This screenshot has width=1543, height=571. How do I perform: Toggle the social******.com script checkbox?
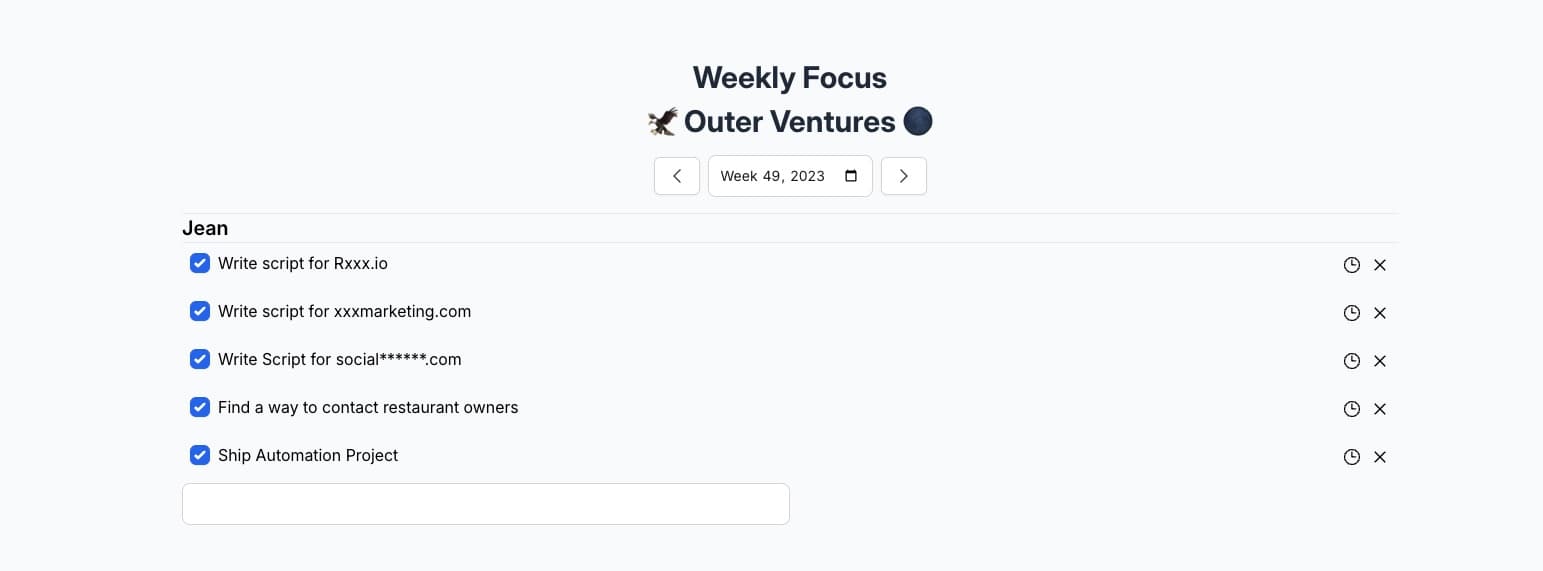point(200,359)
